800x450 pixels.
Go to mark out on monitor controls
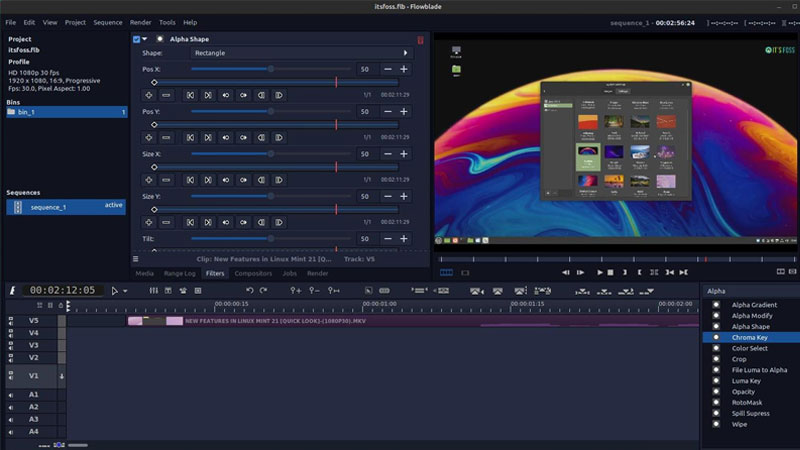point(684,272)
